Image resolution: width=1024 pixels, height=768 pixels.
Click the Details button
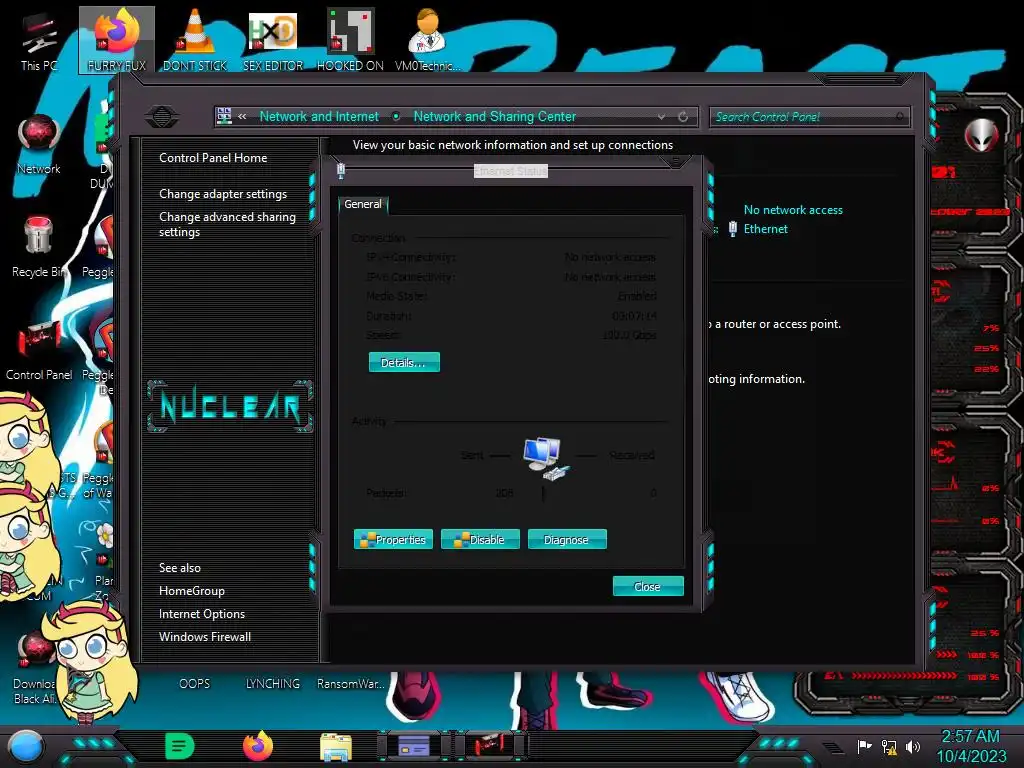[x=404, y=362]
